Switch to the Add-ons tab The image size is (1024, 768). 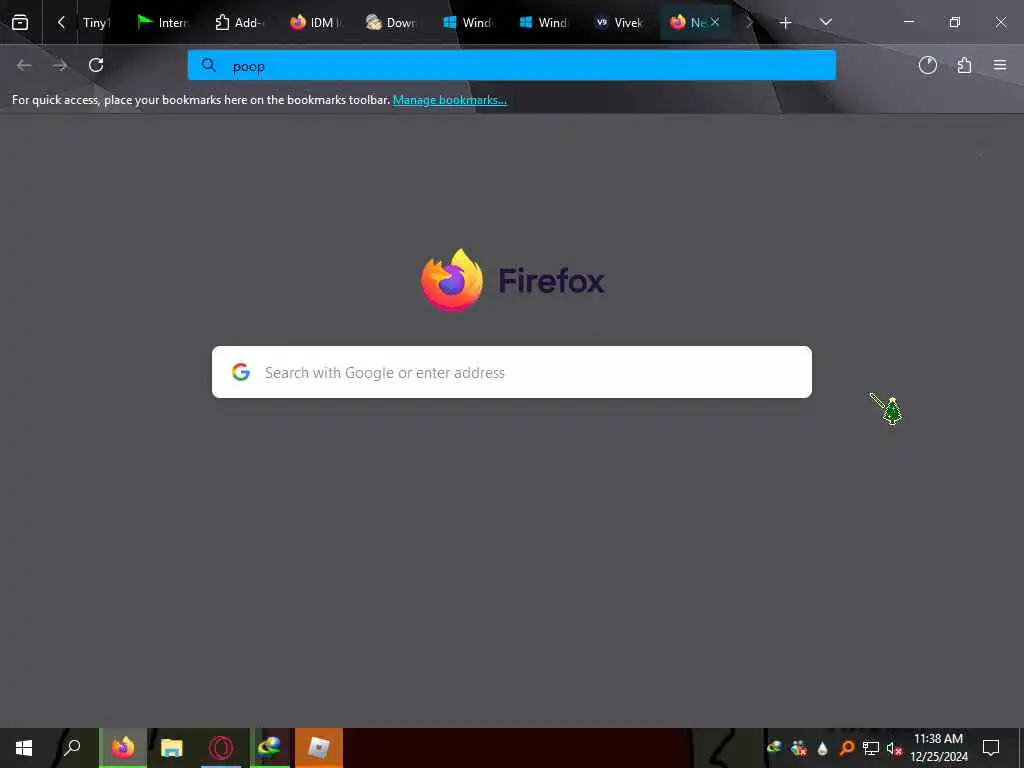[240, 22]
